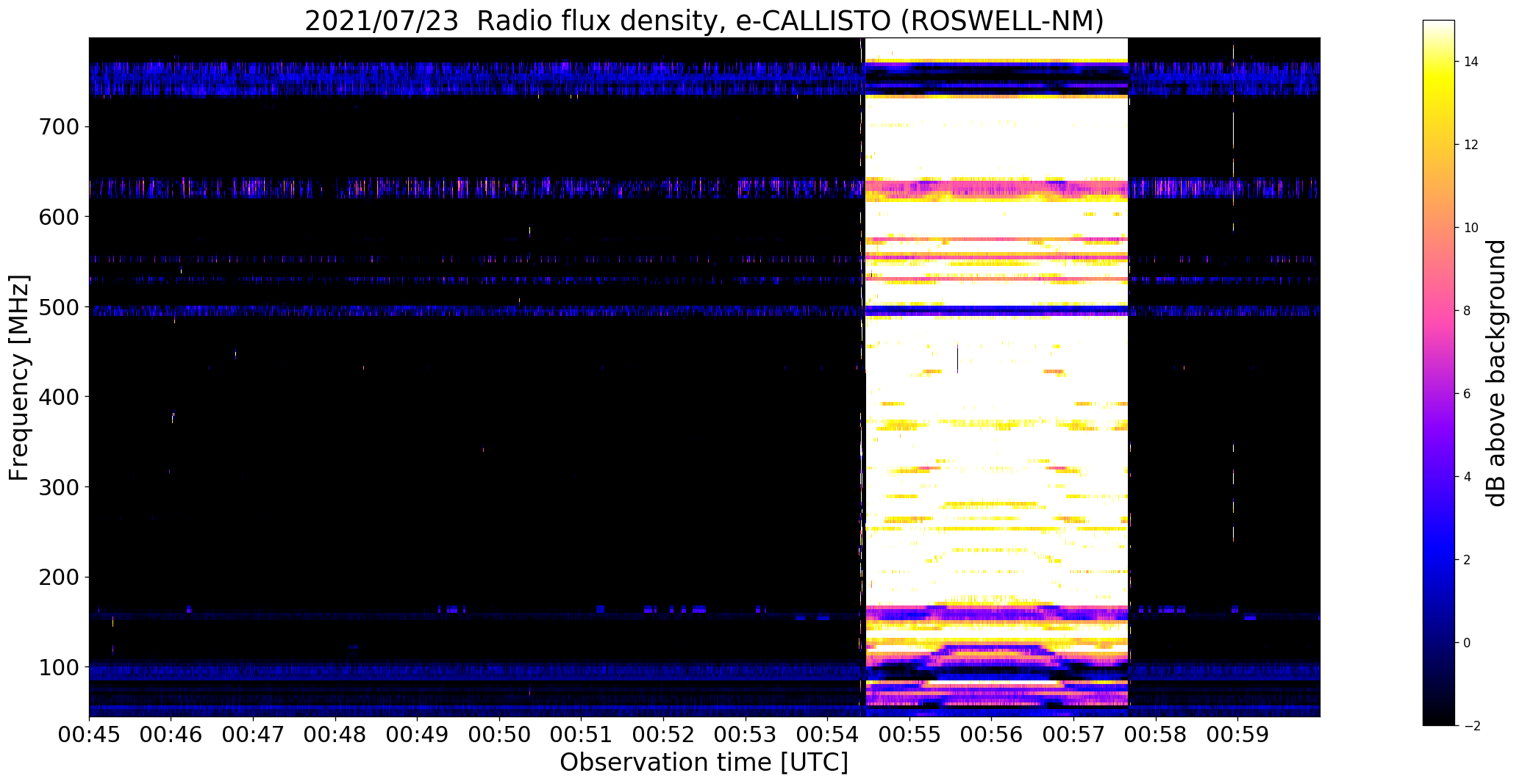Click the 6 colorbar tick label

[1467, 394]
